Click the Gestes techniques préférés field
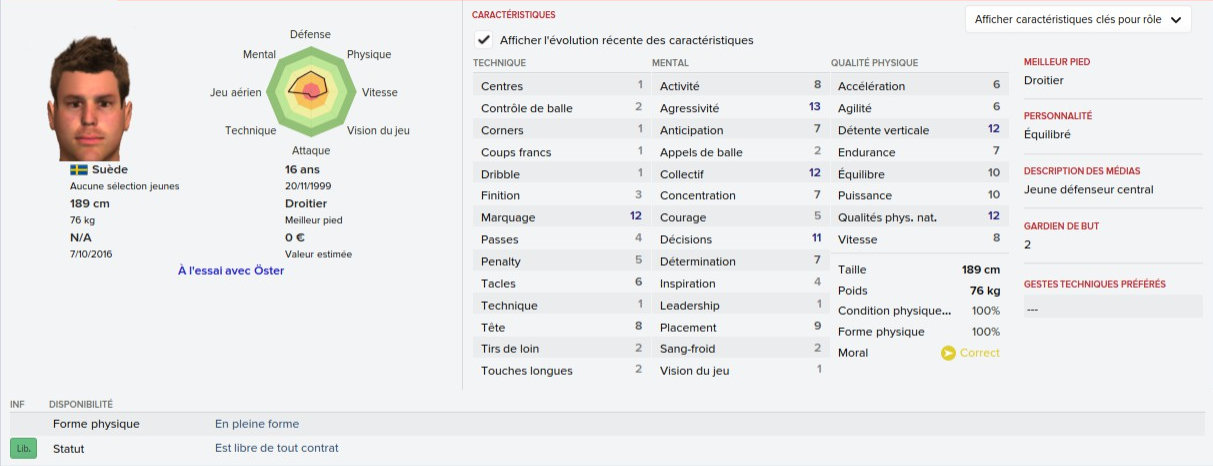 (x=1112, y=309)
